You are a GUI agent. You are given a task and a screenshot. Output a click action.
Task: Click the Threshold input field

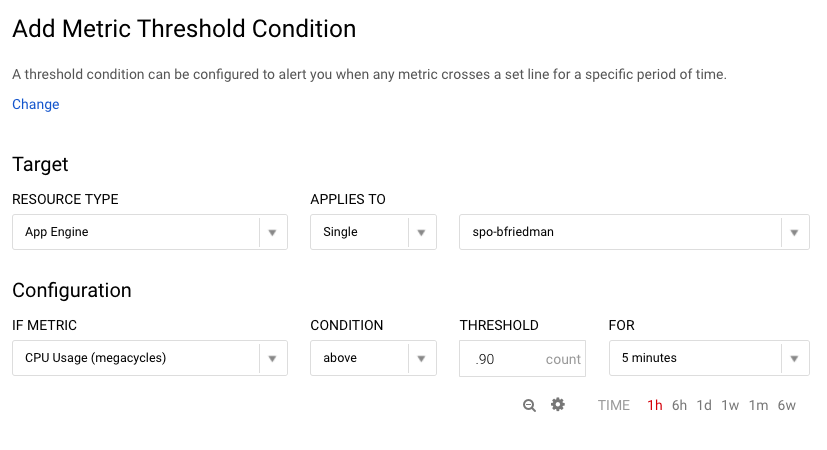(x=505, y=358)
